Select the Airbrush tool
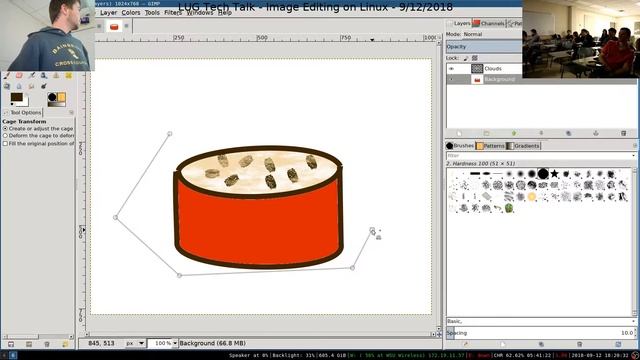 pos(31,76)
